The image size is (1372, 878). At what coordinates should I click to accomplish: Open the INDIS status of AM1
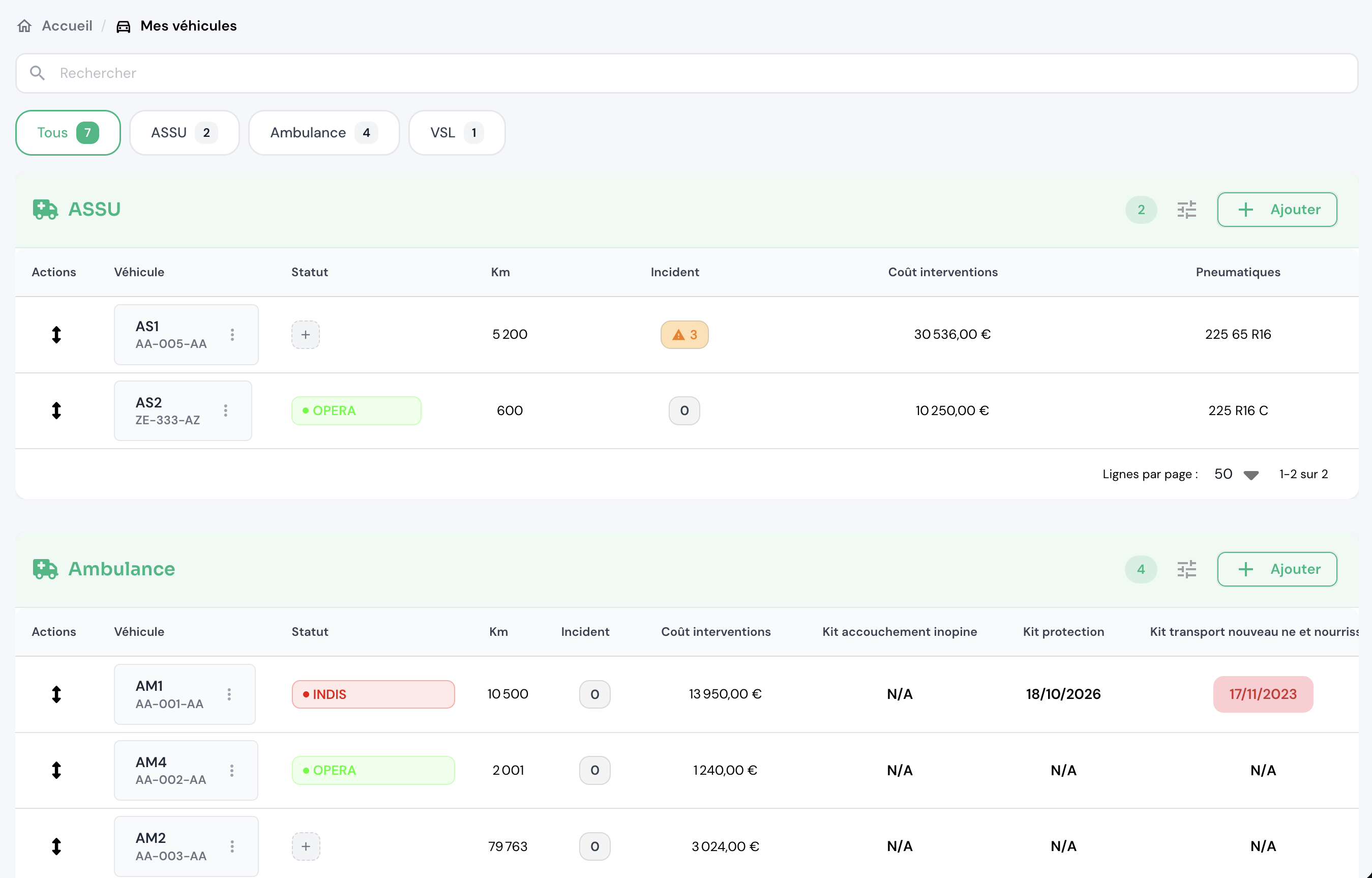click(373, 694)
